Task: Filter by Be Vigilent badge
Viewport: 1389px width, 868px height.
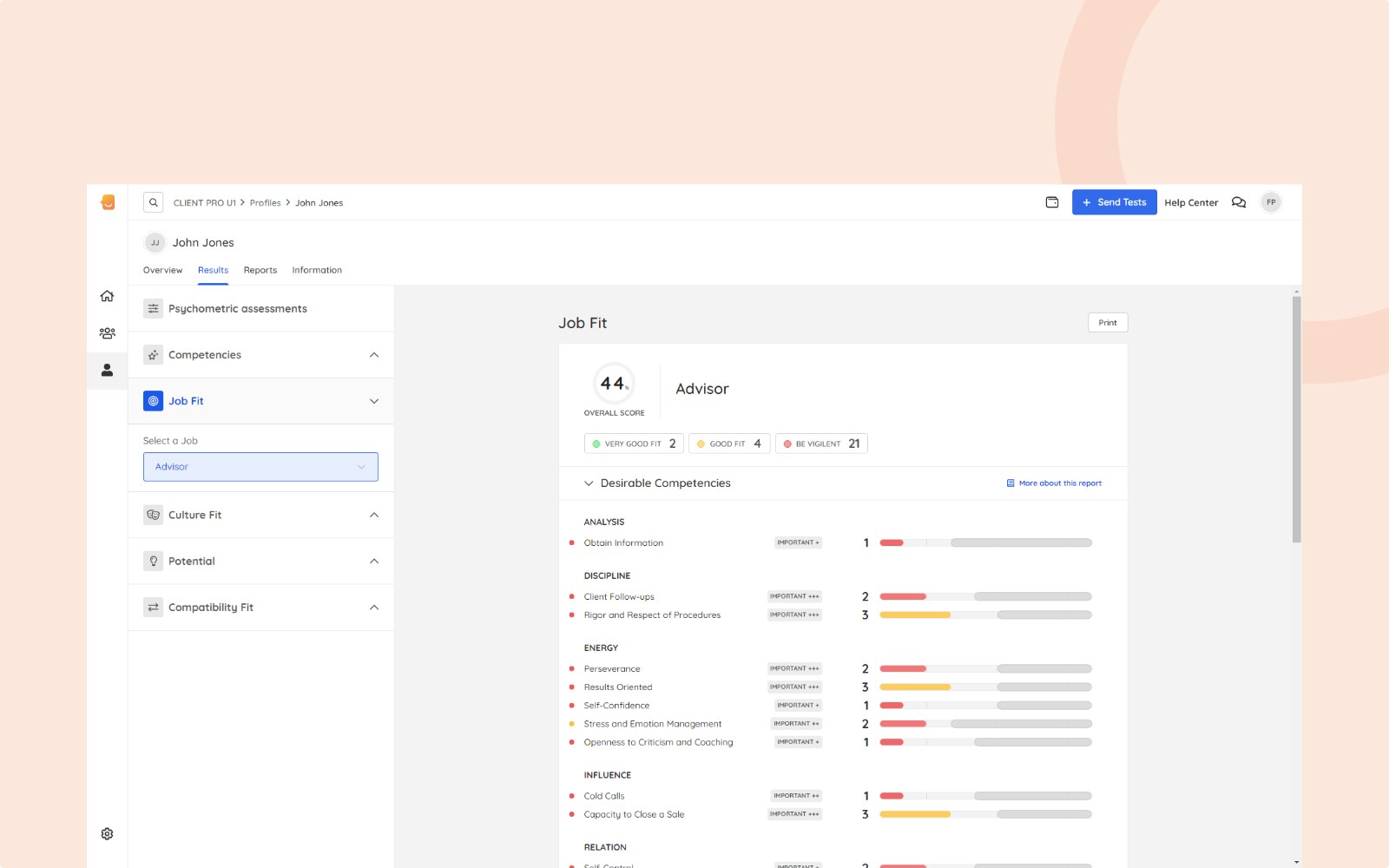Action: 821,444
